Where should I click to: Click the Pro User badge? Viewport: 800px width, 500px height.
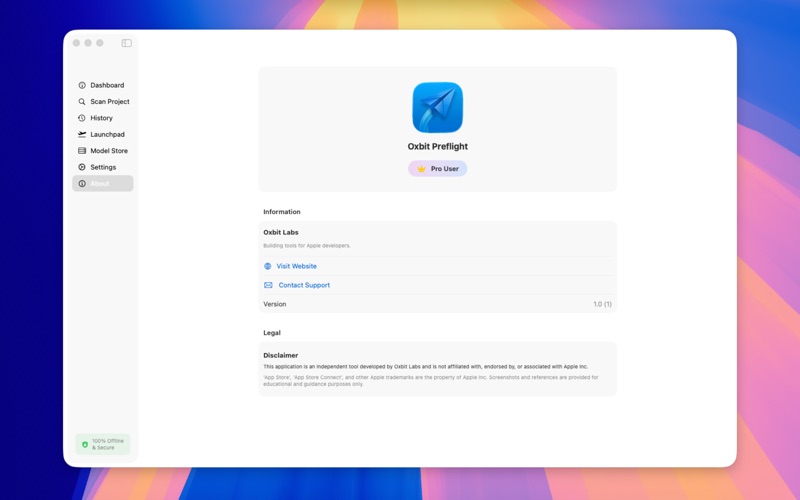[x=437, y=169]
